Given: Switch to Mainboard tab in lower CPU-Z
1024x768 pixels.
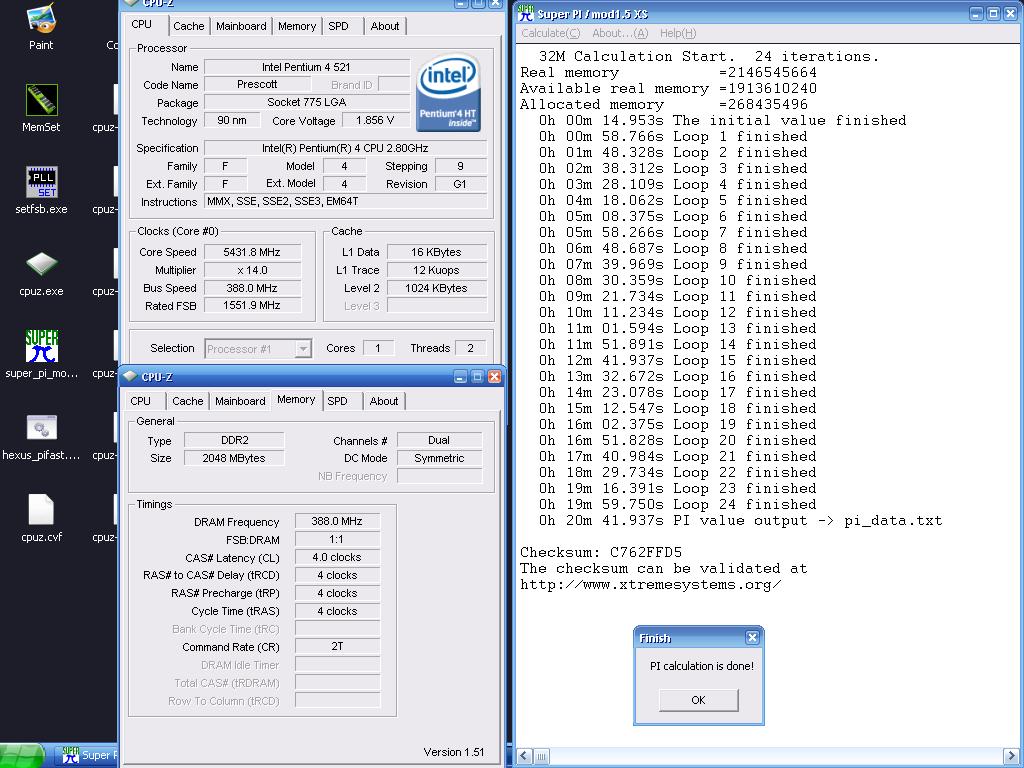Looking at the screenshot, I should click(240, 401).
